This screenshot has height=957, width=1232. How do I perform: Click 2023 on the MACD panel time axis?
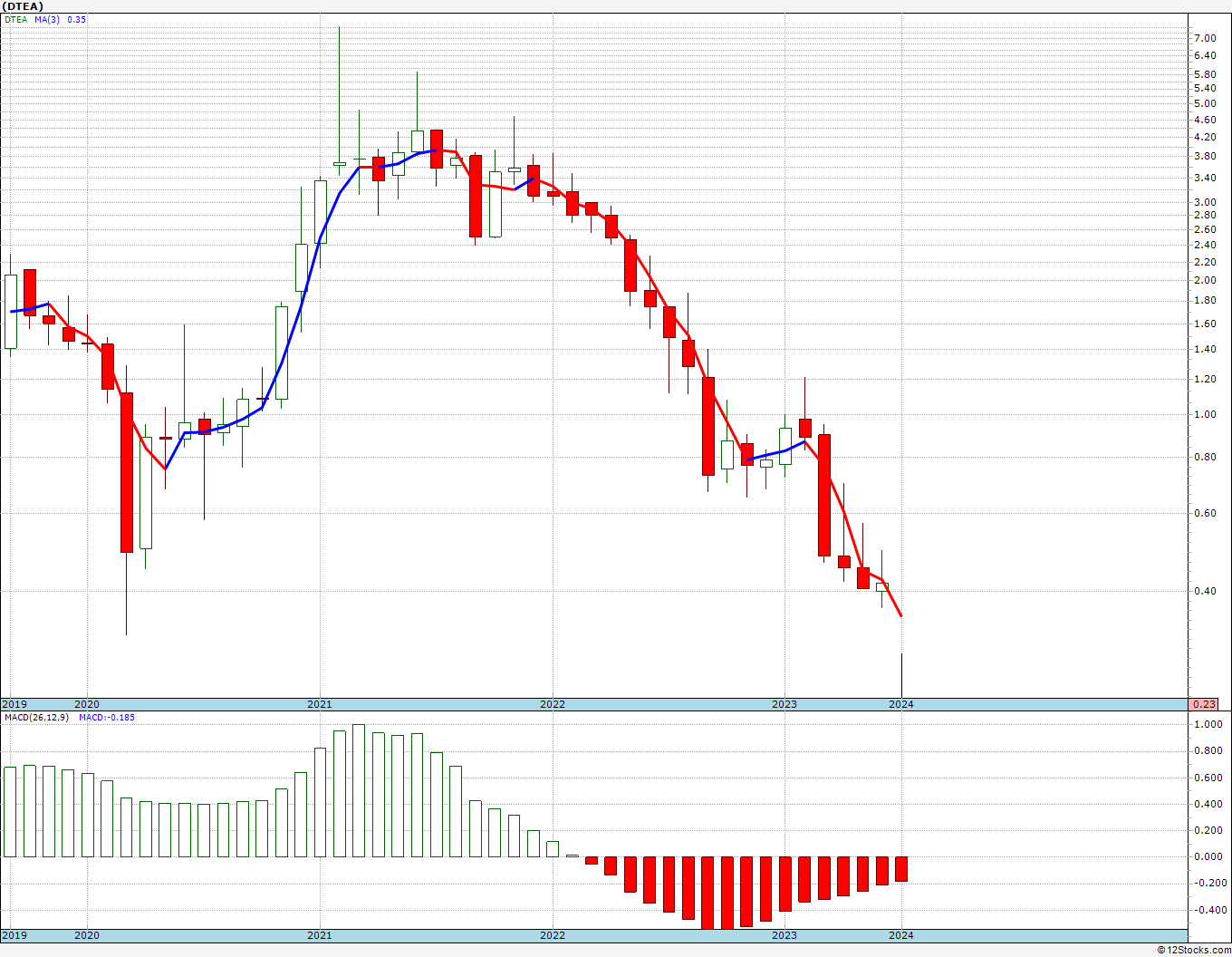[784, 935]
